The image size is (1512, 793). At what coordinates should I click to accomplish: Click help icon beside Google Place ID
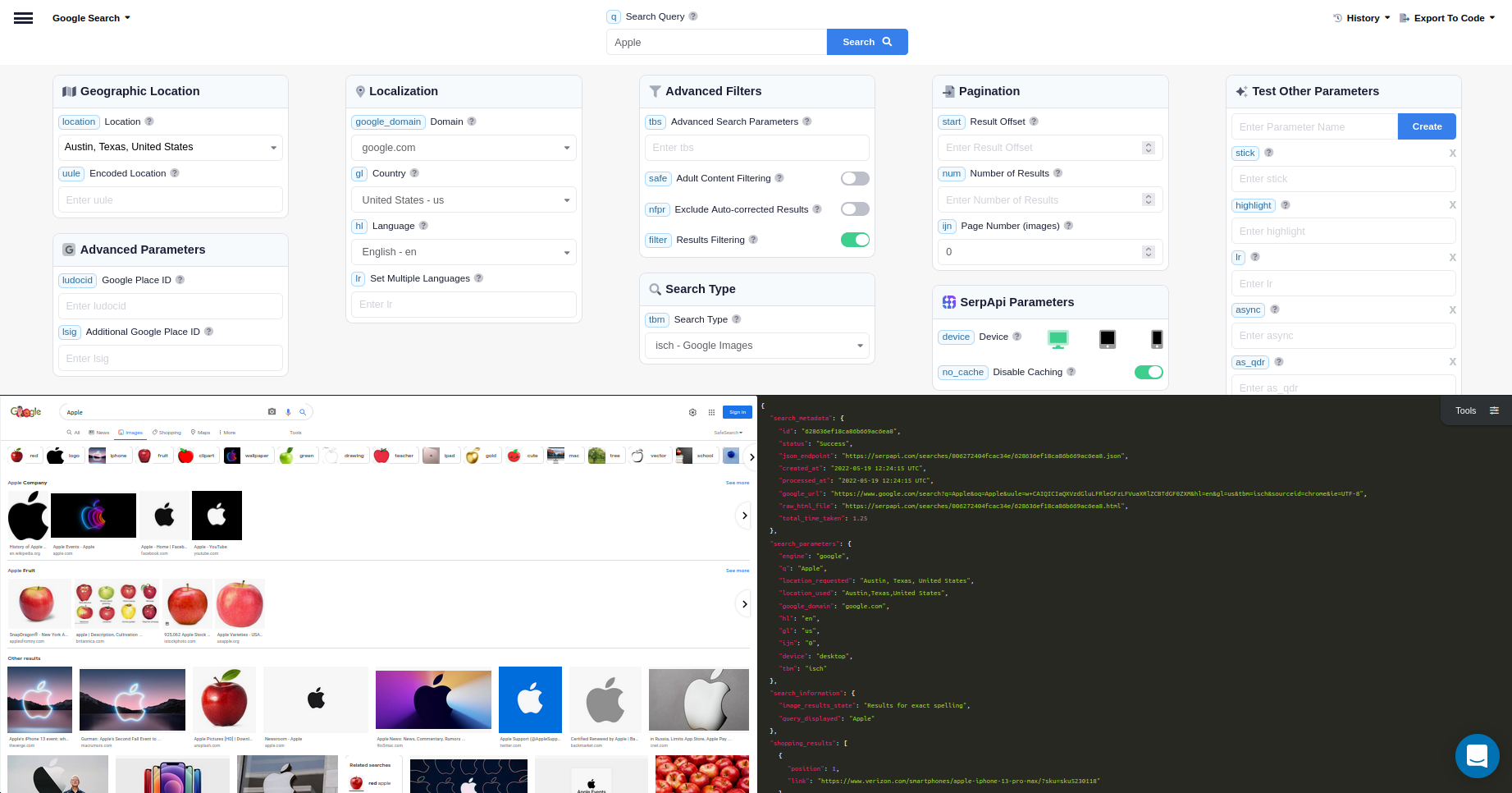click(180, 280)
